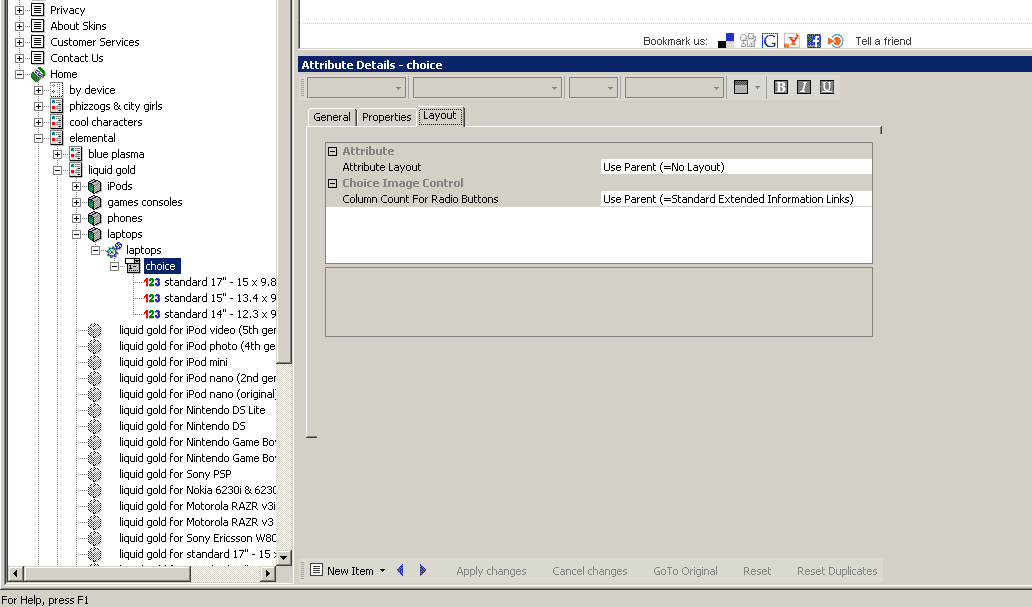Screen dimensions: 1032x607
Task: Select the games consoles tree item
Action: (x=145, y=202)
